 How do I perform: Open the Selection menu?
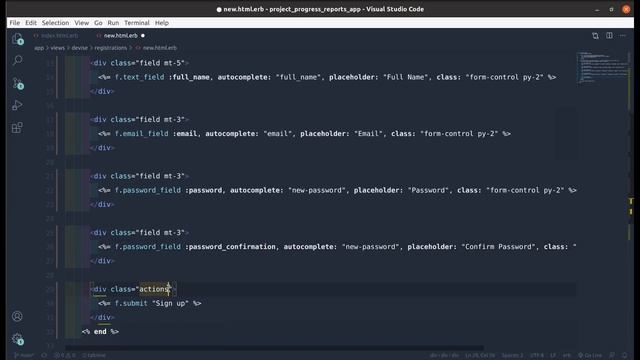[56, 23]
